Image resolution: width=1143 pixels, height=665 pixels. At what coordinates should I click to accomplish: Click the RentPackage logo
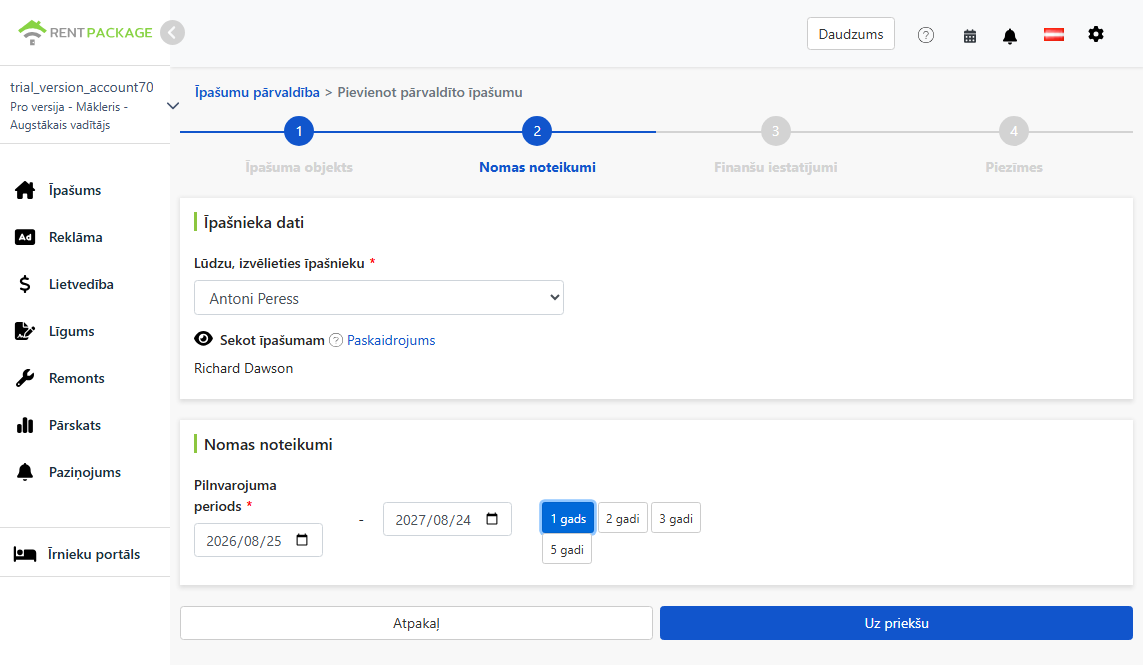tap(85, 32)
